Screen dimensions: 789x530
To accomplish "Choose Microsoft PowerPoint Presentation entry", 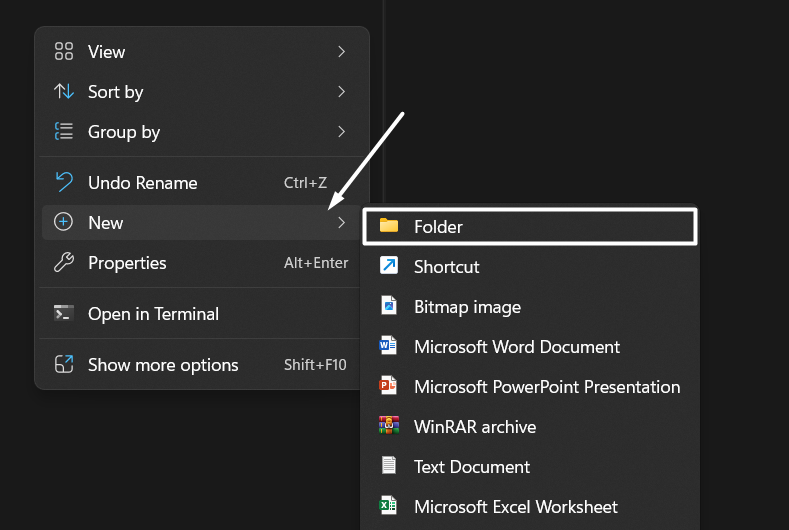I will coord(547,387).
